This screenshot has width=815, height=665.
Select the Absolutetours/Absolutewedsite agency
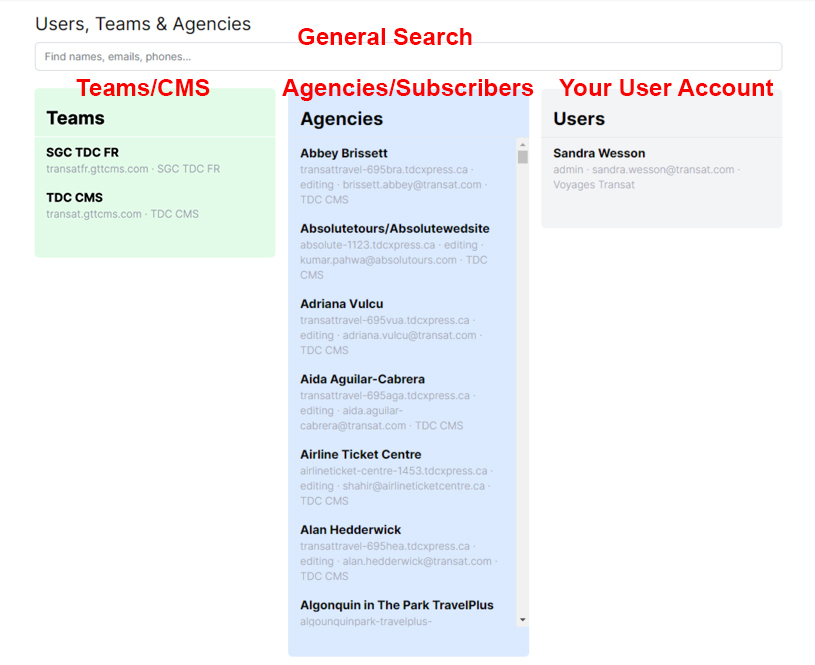[x=394, y=229]
